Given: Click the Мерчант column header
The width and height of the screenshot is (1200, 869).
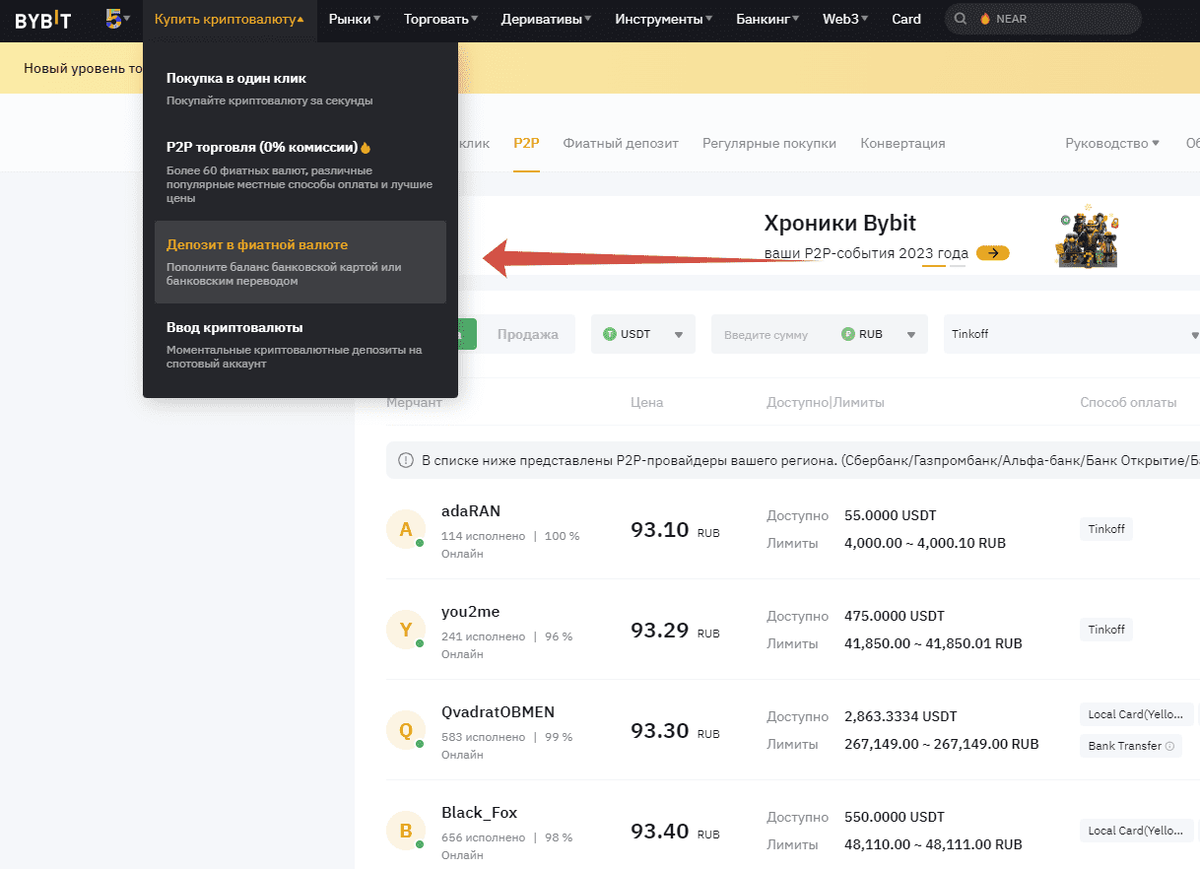Looking at the screenshot, I should [414, 402].
